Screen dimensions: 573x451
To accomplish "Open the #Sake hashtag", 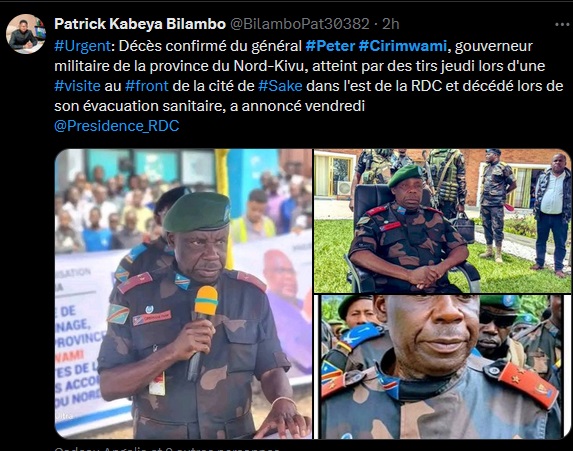I will 280,86.
